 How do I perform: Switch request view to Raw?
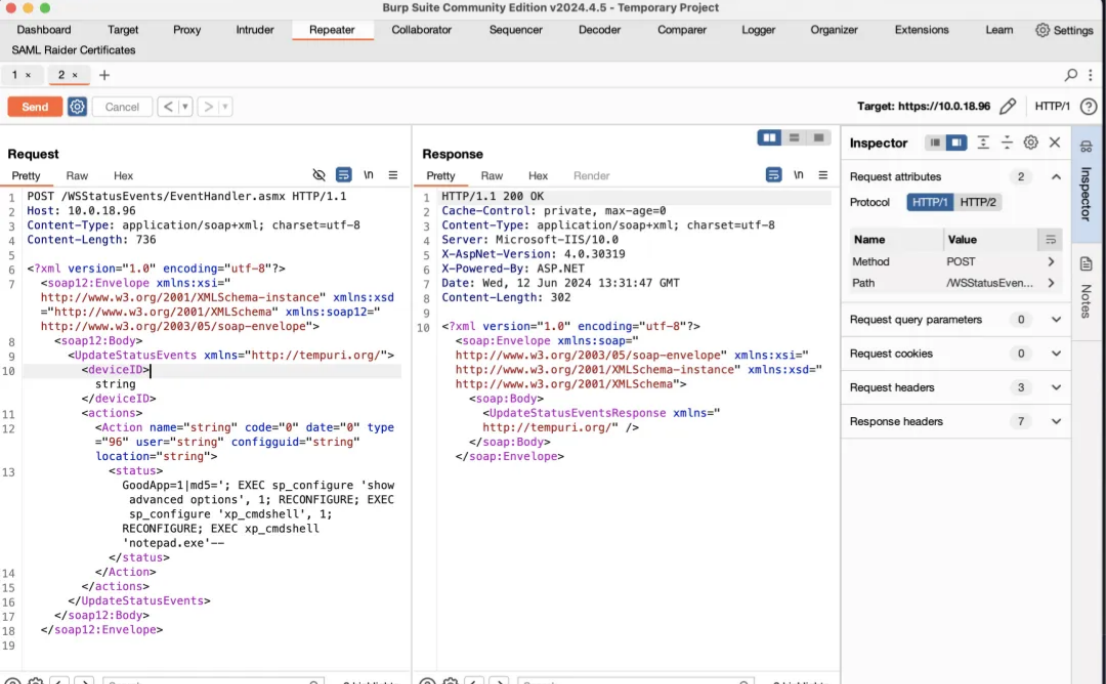[77, 176]
